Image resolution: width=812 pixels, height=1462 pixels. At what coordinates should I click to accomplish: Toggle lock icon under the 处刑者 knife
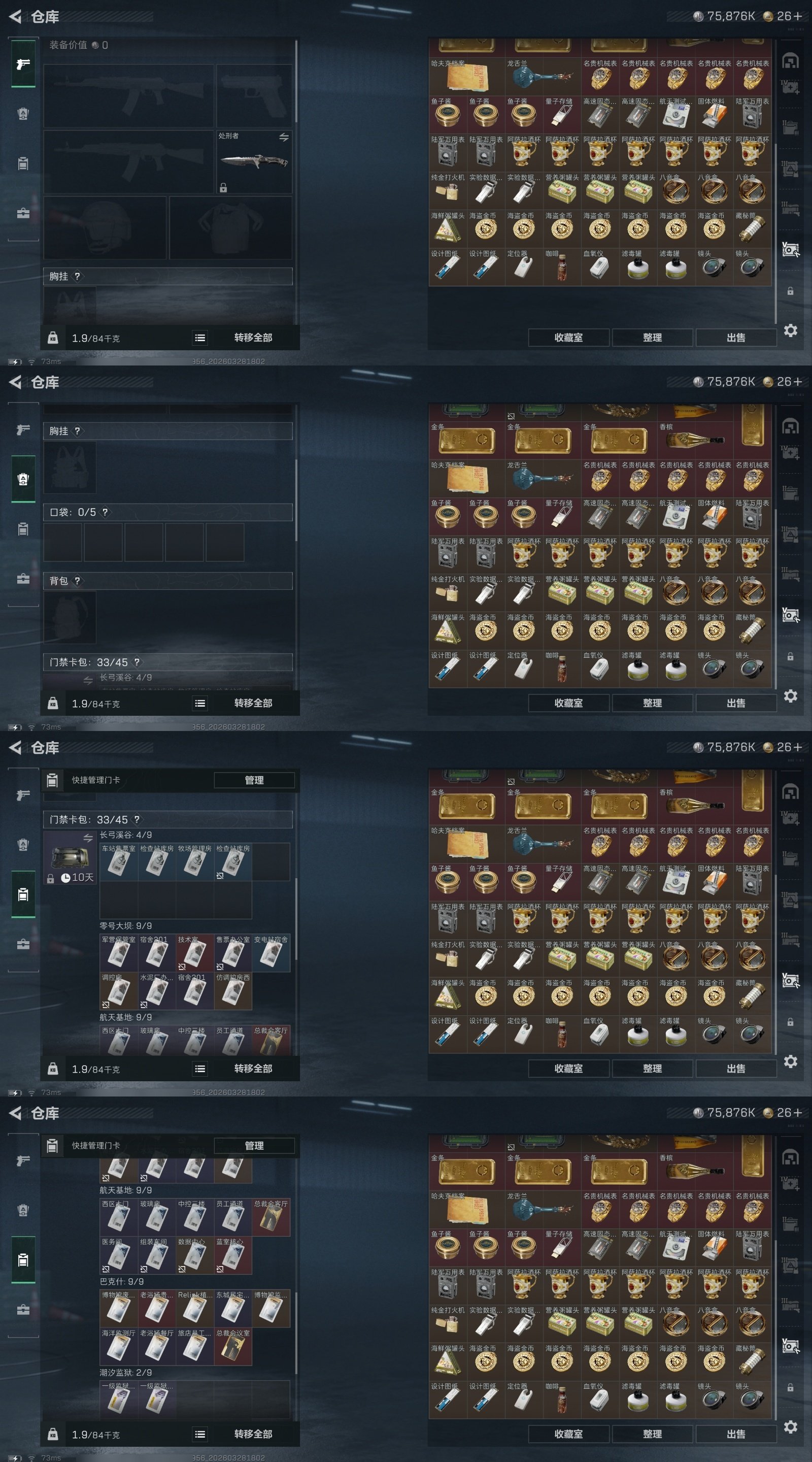pos(223,188)
